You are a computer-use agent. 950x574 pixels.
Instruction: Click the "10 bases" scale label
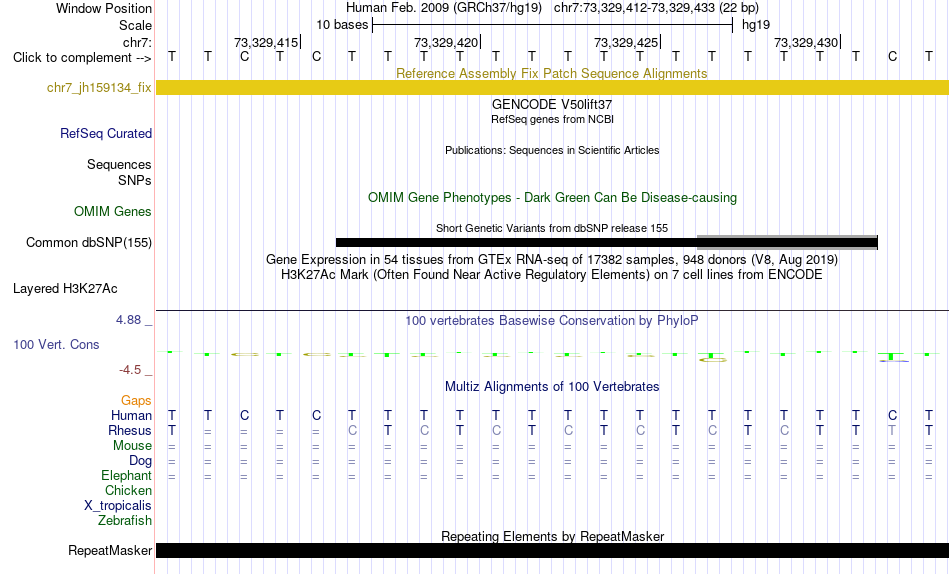click(x=342, y=25)
